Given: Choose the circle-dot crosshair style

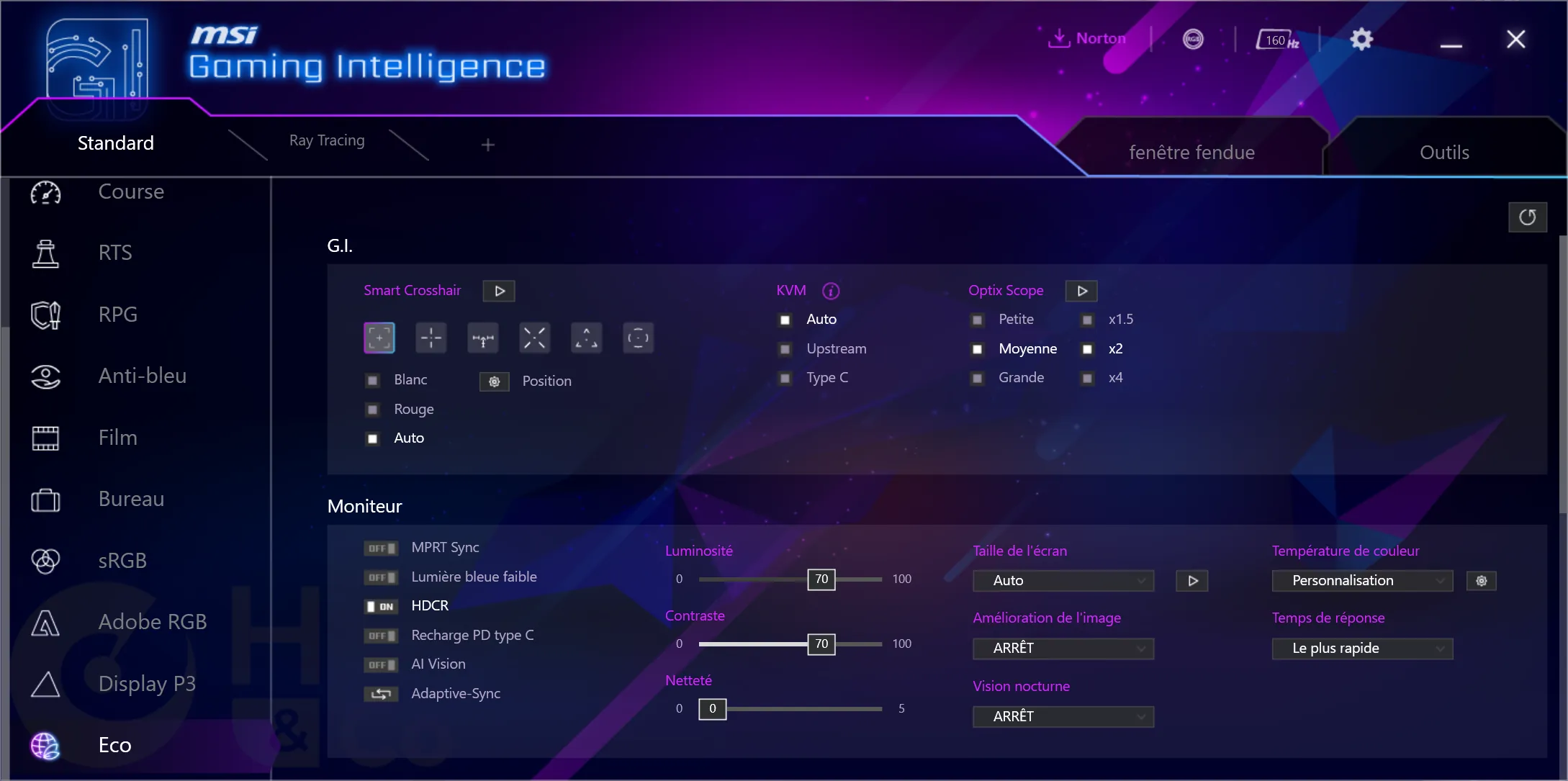Looking at the screenshot, I should pyautogui.click(x=638, y=338).
